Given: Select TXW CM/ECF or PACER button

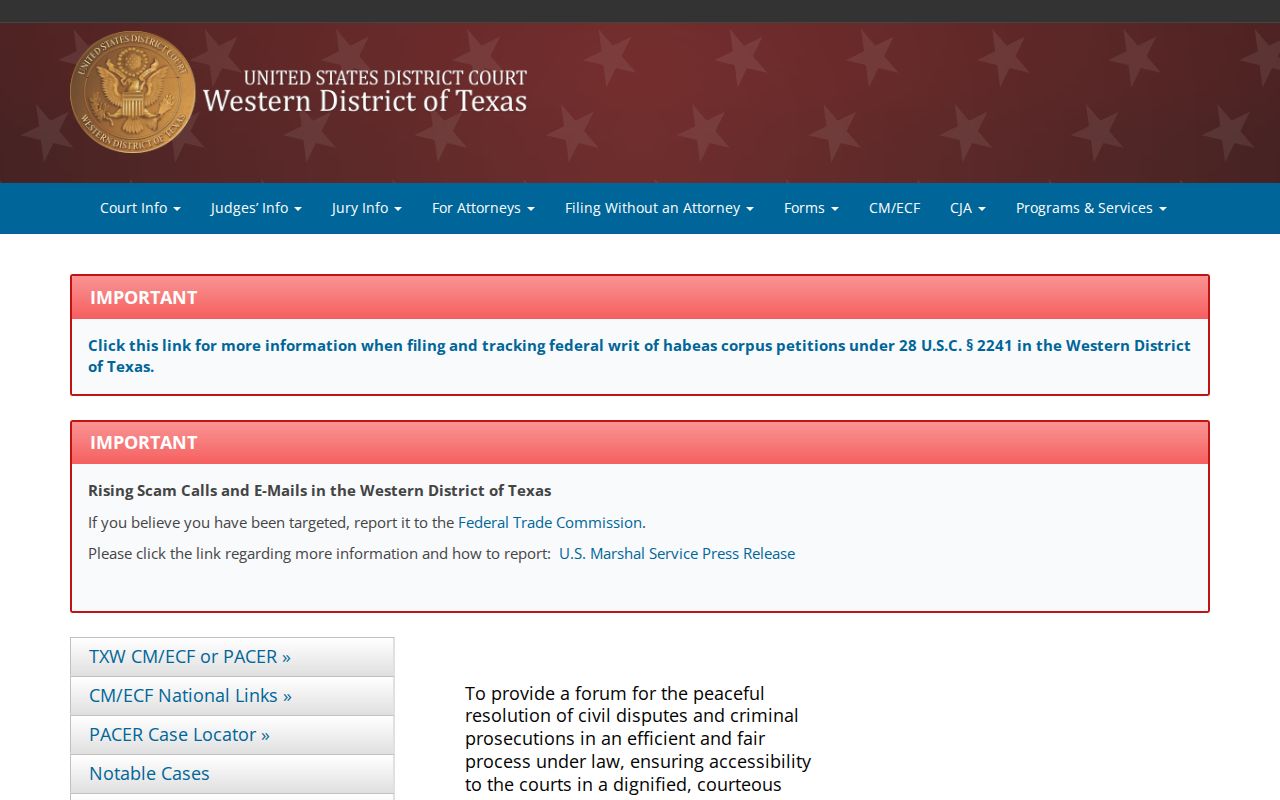Looking at the screenshot, I should click(x=232, y=657).
